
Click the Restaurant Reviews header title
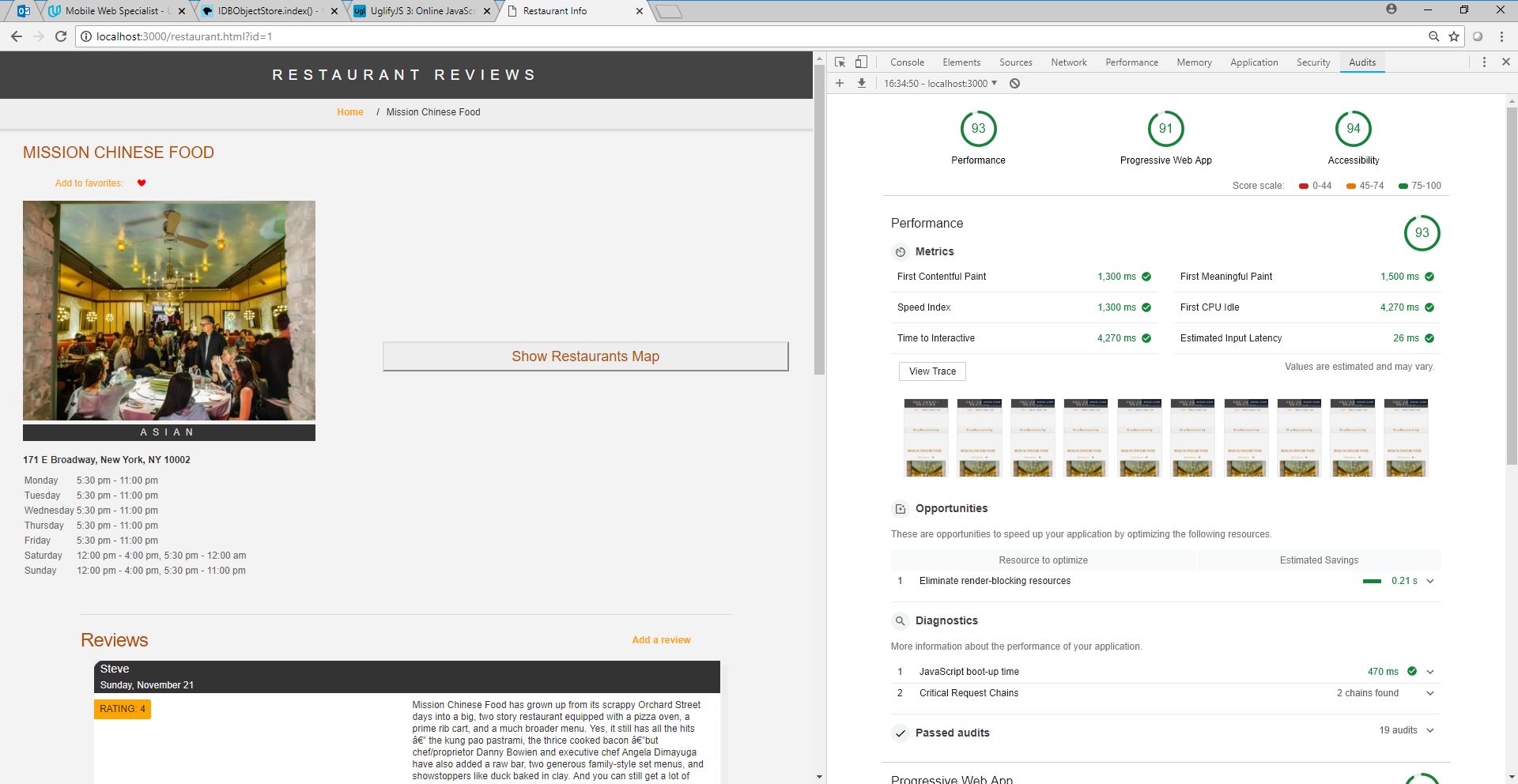pyautogui.click(x=405, y=75)
